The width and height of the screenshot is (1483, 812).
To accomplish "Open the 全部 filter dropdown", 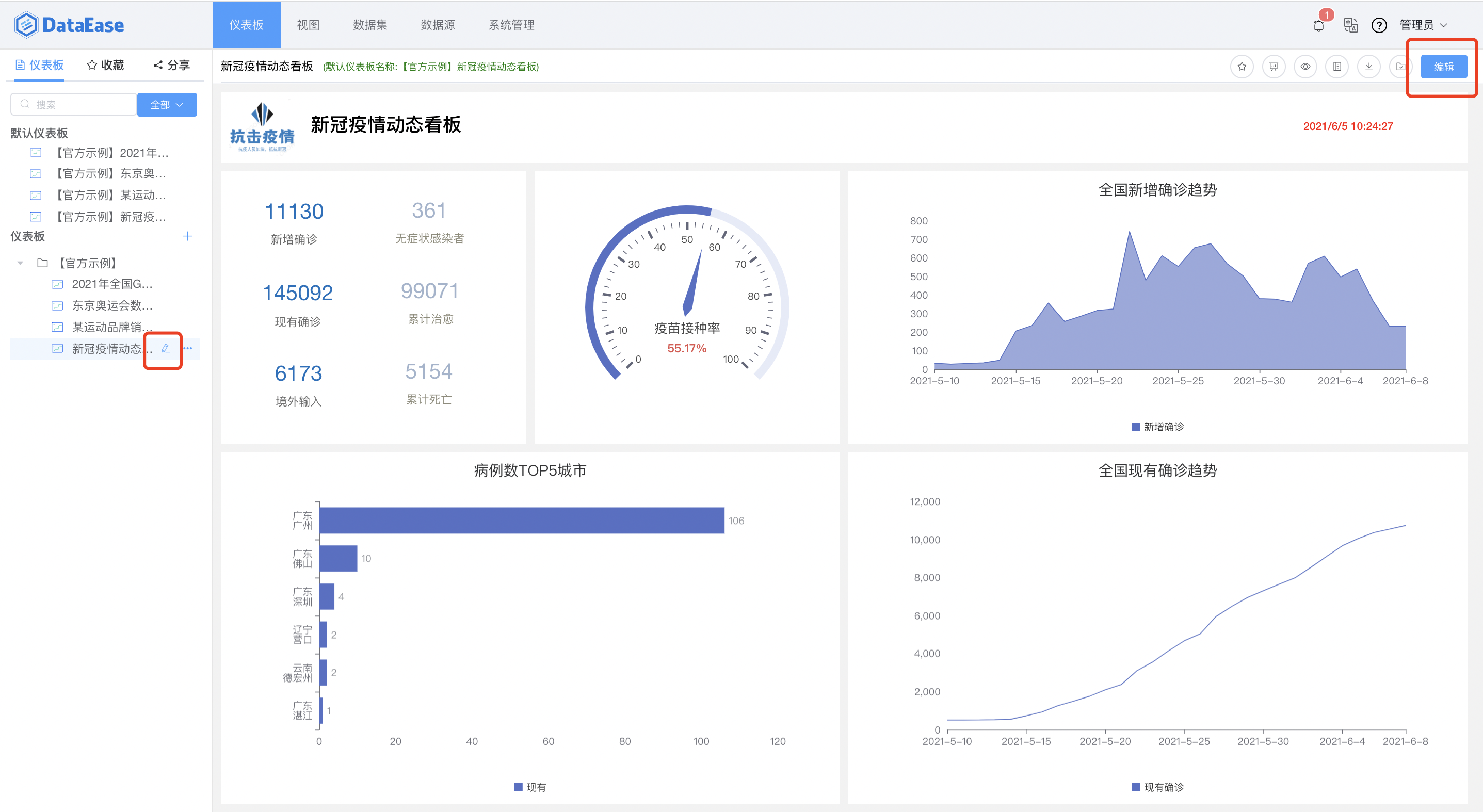I will point(166,104).
